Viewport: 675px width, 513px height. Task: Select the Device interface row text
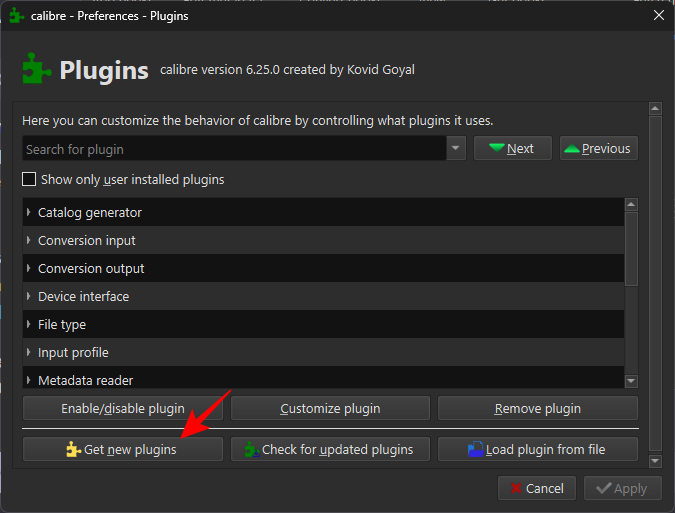click(x=84, y=297)
